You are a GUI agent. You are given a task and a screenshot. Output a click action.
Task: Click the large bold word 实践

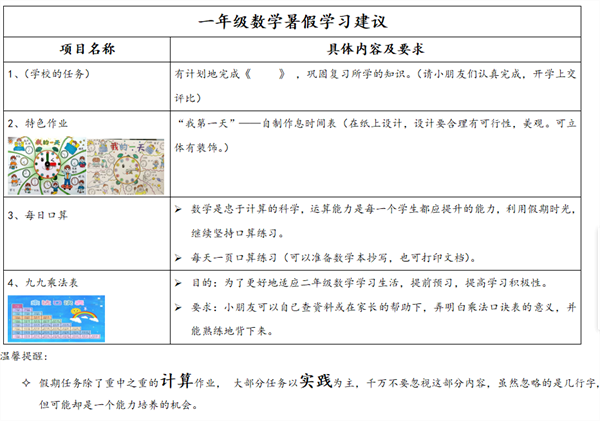pyautogui.click(x=316, y=380)
